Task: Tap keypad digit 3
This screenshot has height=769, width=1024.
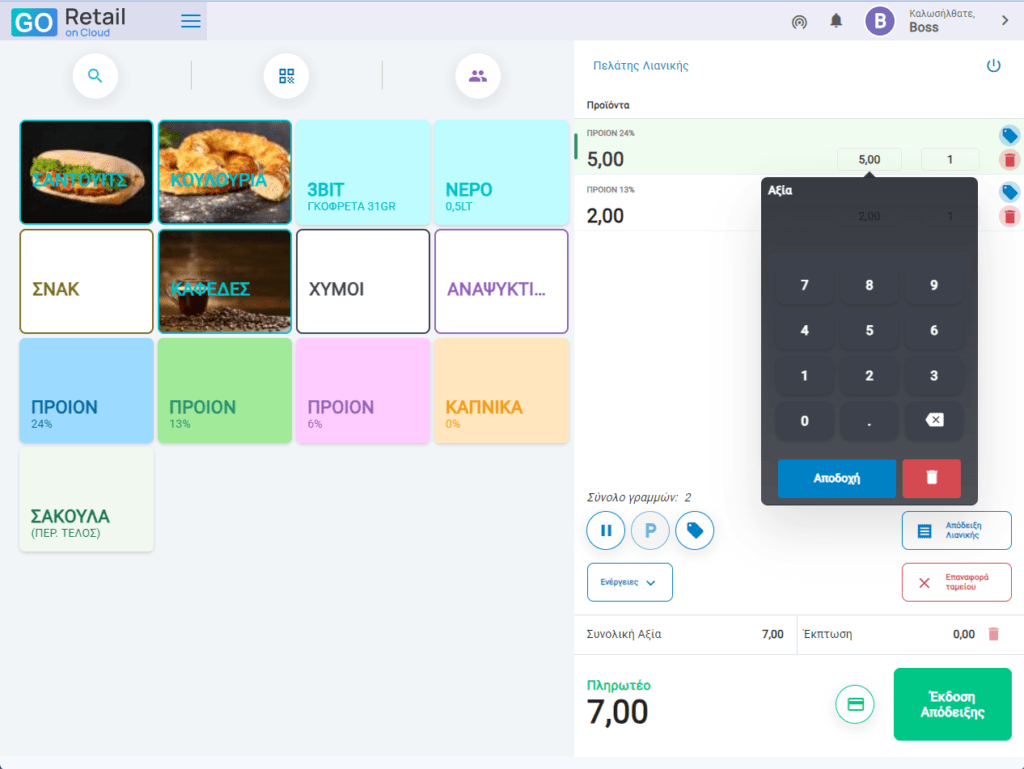Action: click(934, 375)
